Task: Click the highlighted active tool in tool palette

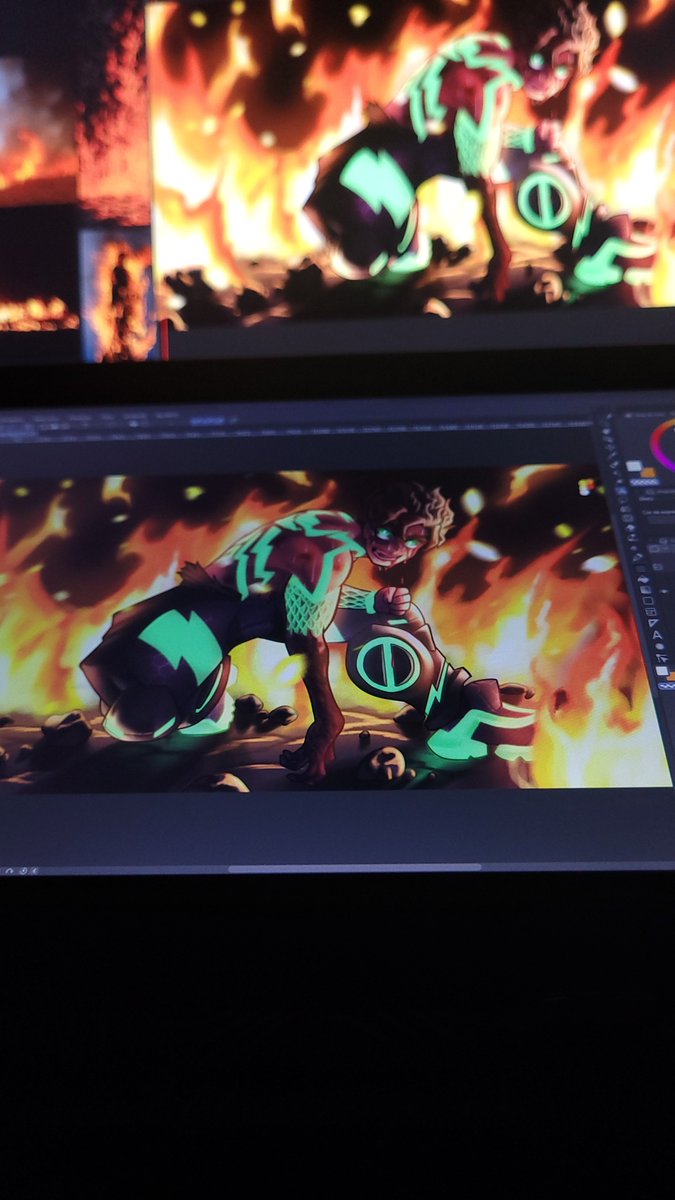Action: coord(621,491)
